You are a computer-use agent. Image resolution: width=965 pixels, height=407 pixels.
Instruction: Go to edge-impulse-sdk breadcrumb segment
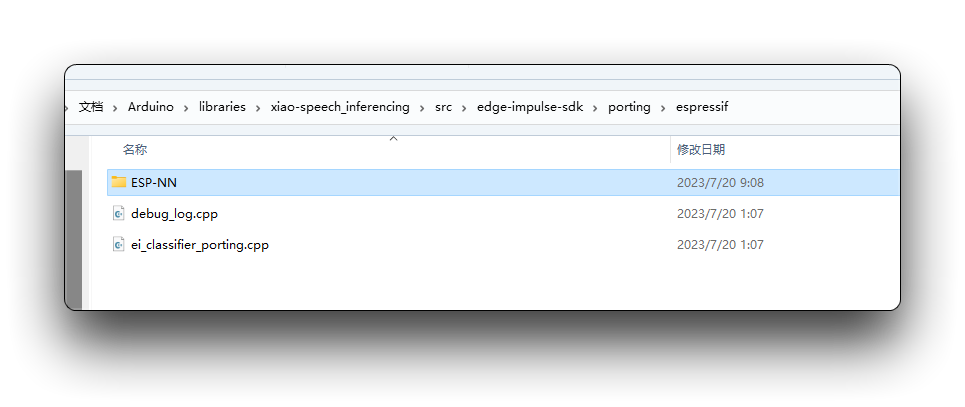point(530,107)
